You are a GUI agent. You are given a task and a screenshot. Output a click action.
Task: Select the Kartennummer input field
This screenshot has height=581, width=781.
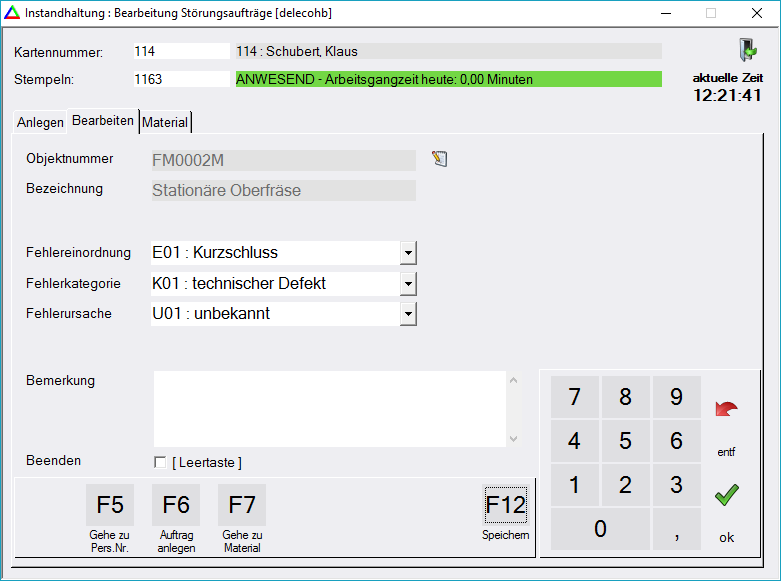click(x=181, y=51)
